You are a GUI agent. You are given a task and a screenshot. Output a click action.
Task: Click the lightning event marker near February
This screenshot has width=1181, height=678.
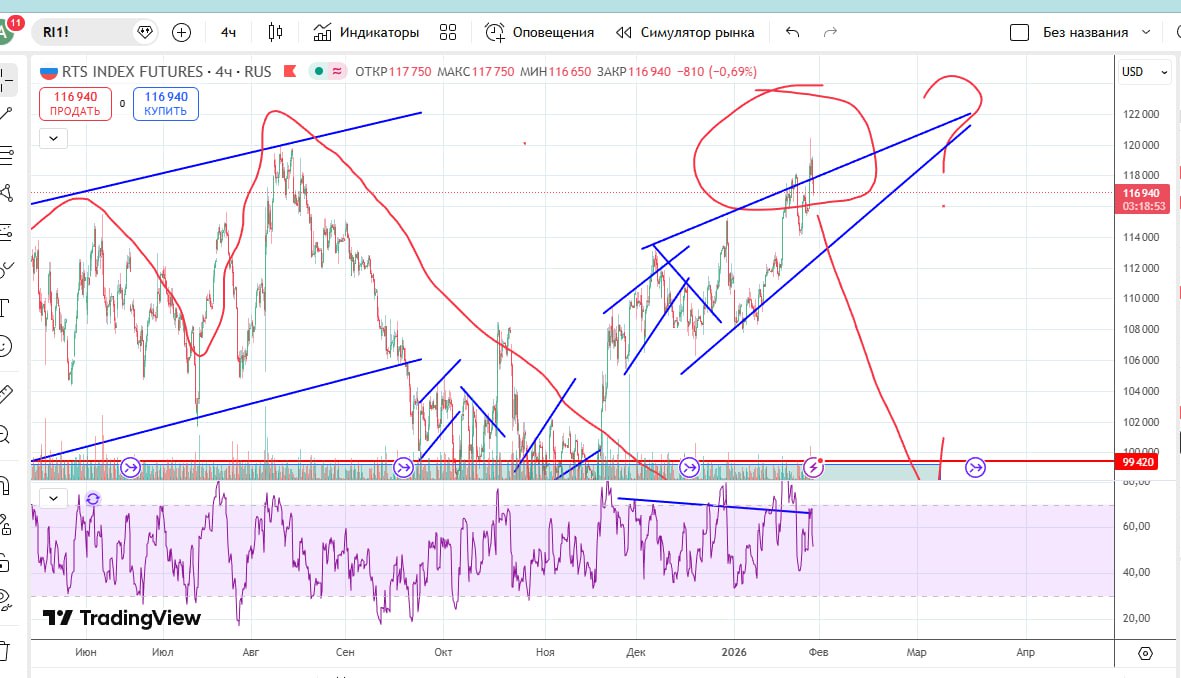point(813,468)
